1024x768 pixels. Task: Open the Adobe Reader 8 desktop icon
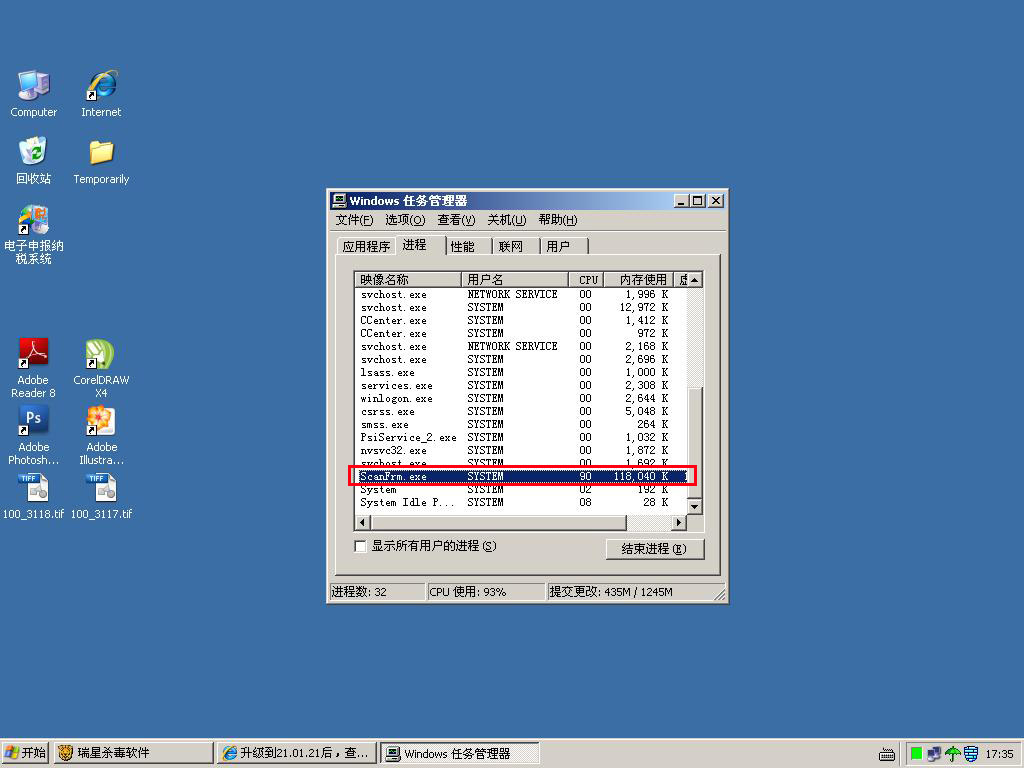[x=34, y=356]
